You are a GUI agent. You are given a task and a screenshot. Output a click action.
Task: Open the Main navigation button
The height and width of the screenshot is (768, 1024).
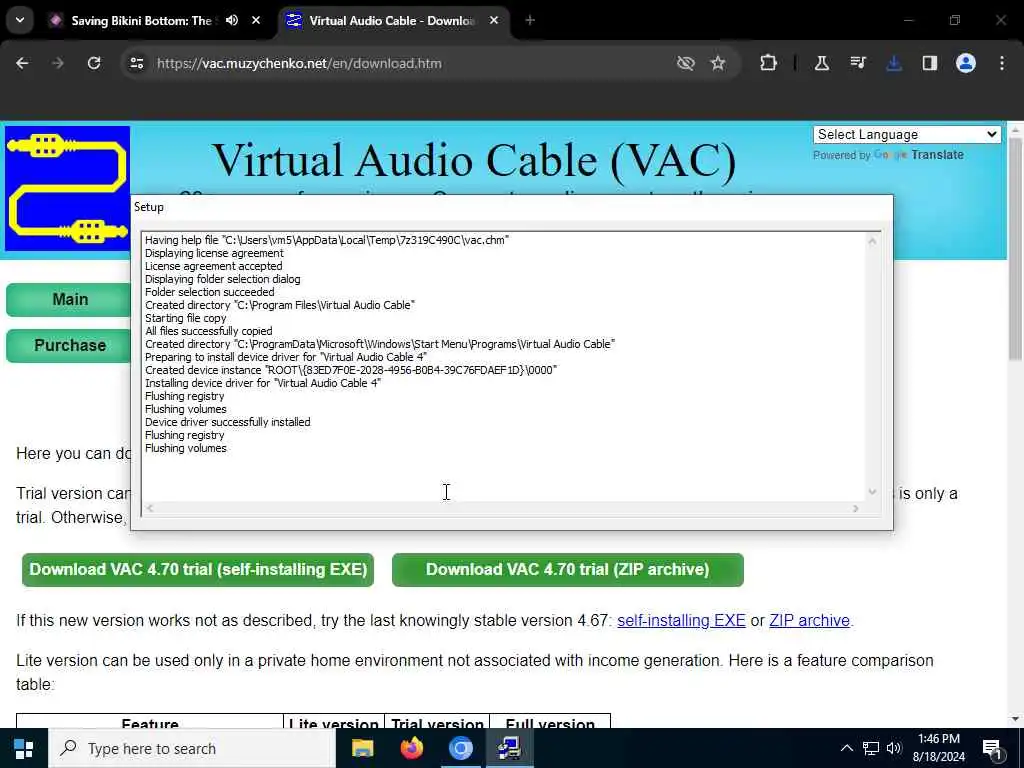[x=70, y=300]
